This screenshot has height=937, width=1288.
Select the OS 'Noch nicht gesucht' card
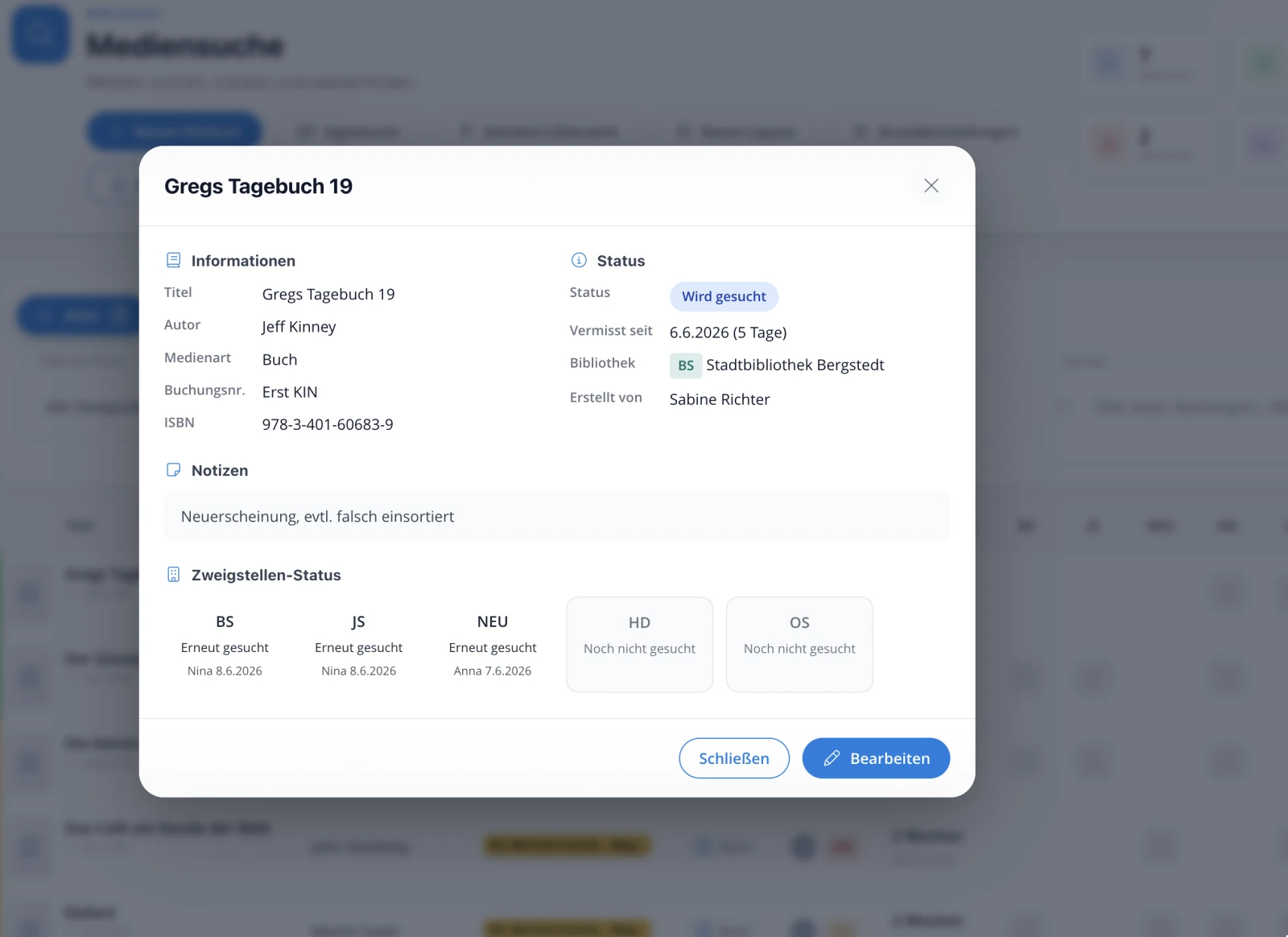tap(799, 644)
